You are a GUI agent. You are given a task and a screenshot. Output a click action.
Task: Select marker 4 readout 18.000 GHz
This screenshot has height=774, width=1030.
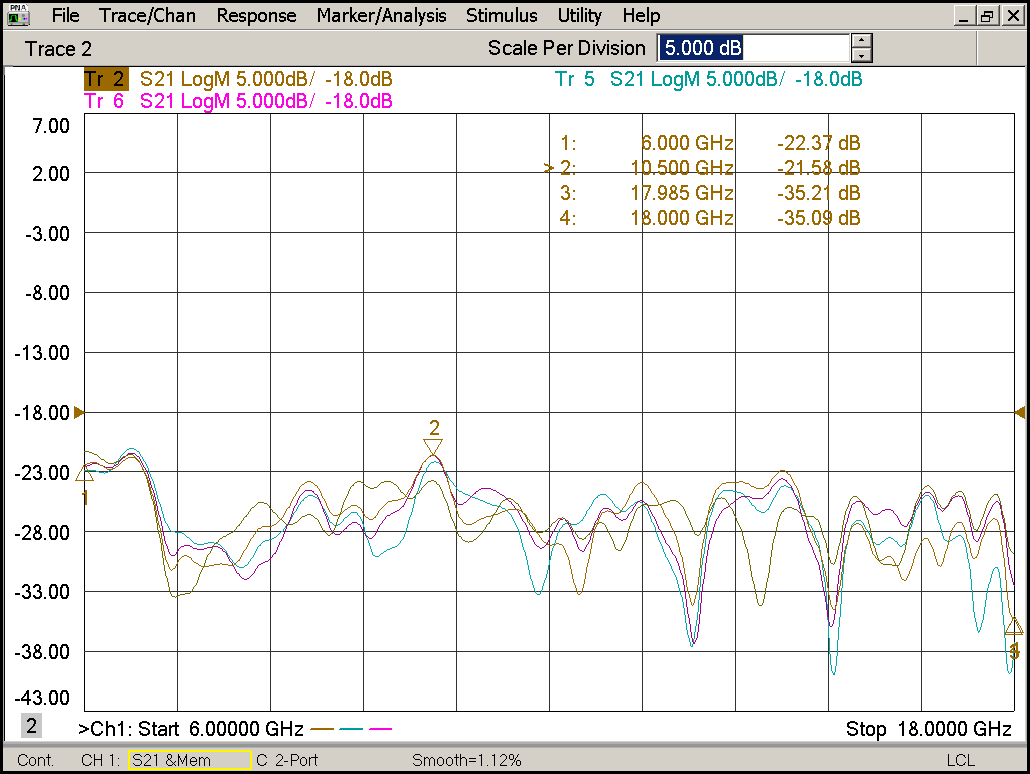tap(682, 217)
